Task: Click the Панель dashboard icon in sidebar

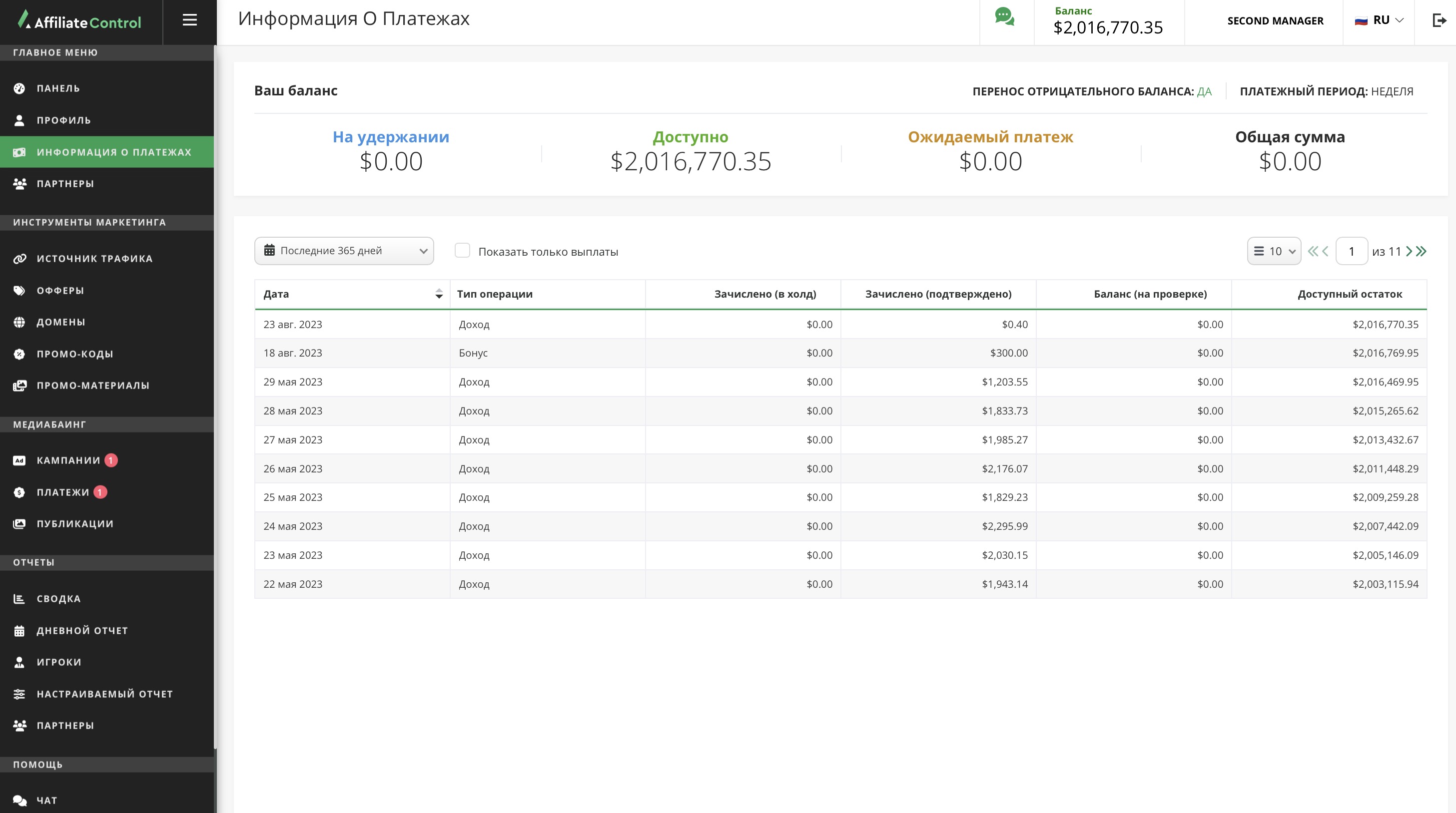Action: click(20, 89)
